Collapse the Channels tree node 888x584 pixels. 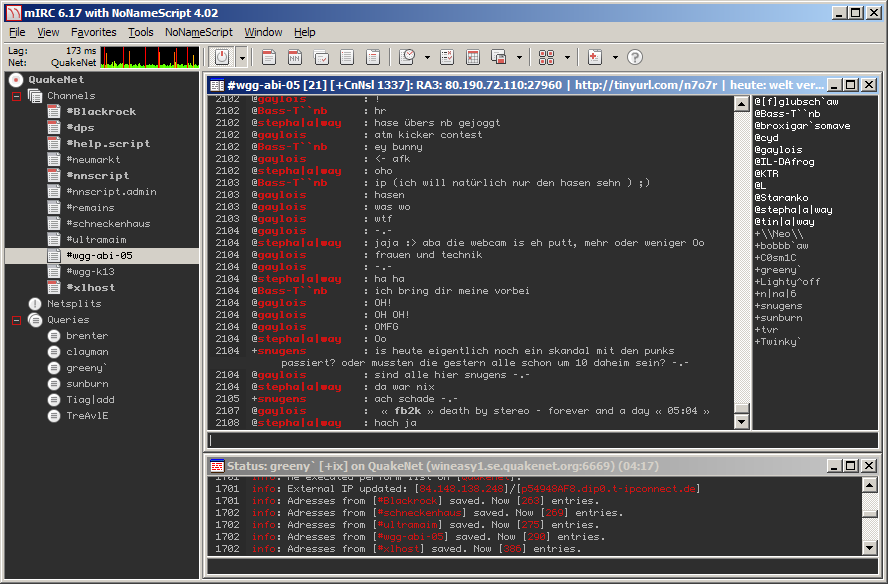pyautogui.click(x=16, y=96)
